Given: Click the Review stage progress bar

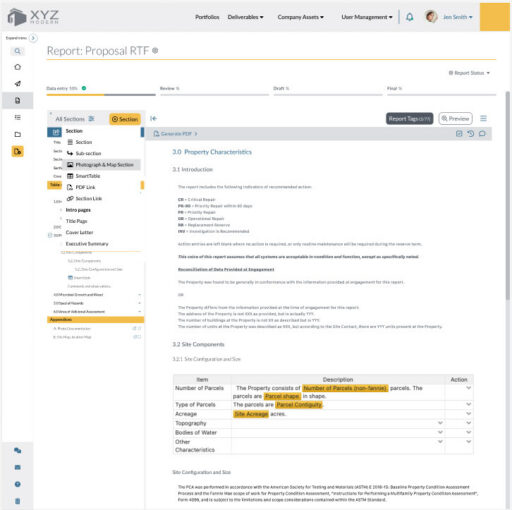Looking at the screenshot, I should point(214,95).
